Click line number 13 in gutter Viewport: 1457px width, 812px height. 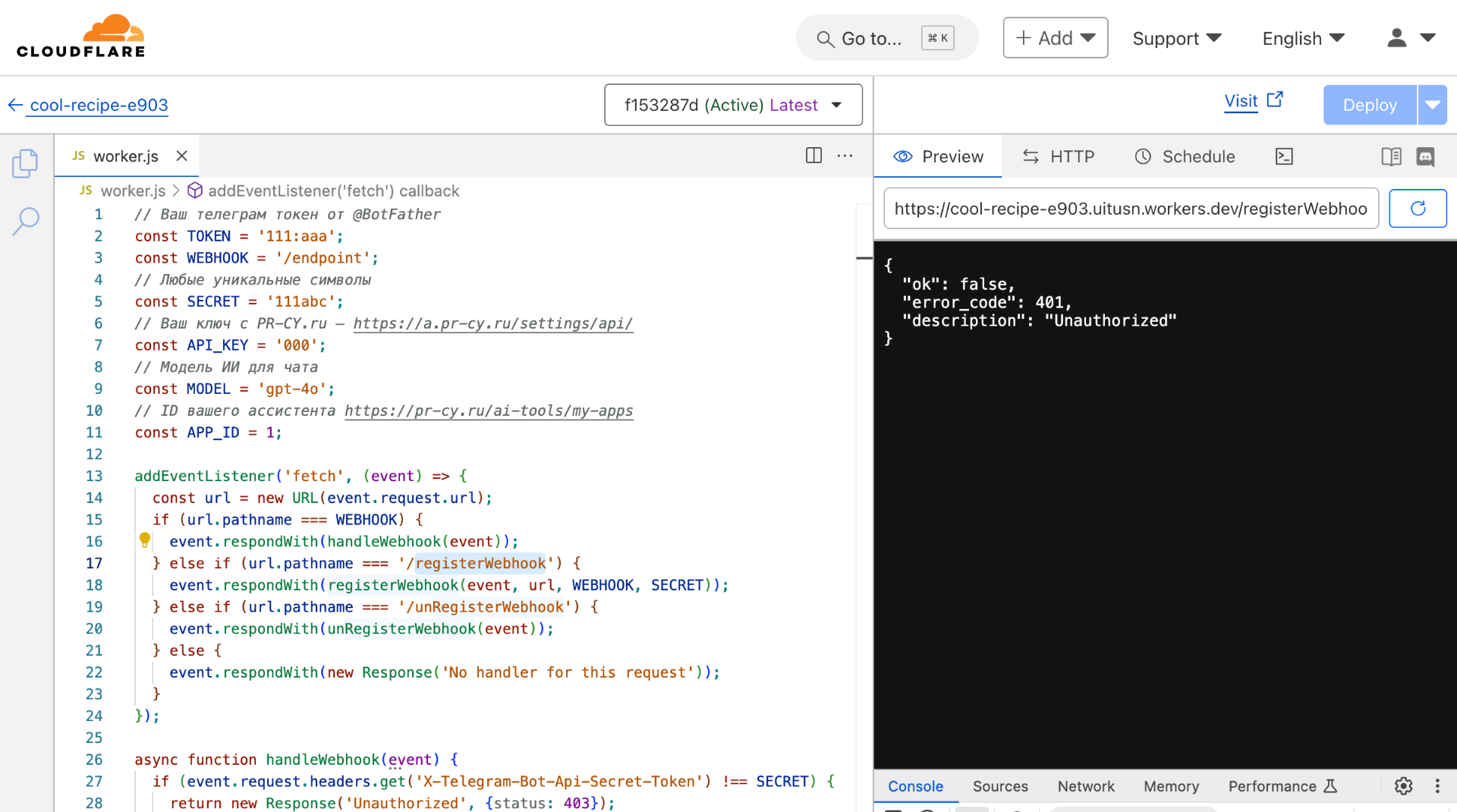94,476
